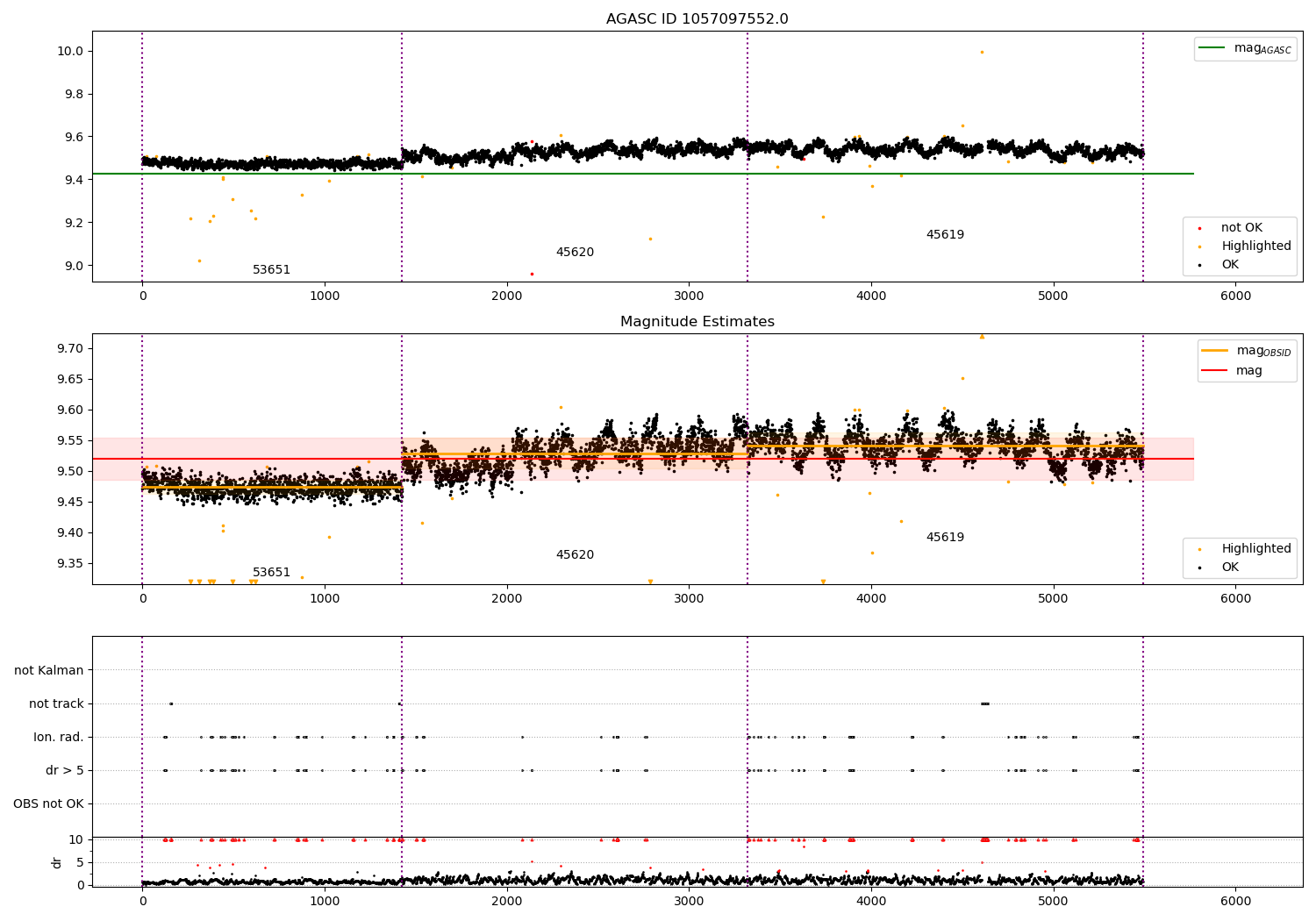Viewport: 1316px width, 921px height.
Task: Click the "9.35" y-tick on middle plot
Action: [x=70, y=563]
